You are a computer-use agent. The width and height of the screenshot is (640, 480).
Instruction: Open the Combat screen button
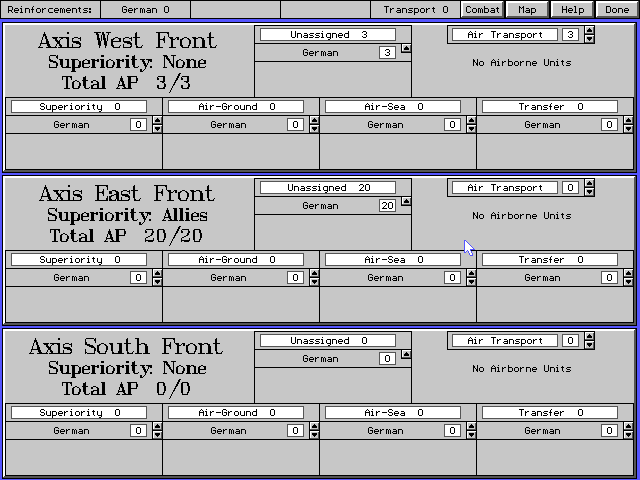pyautogui.click(x=482, y=9)
